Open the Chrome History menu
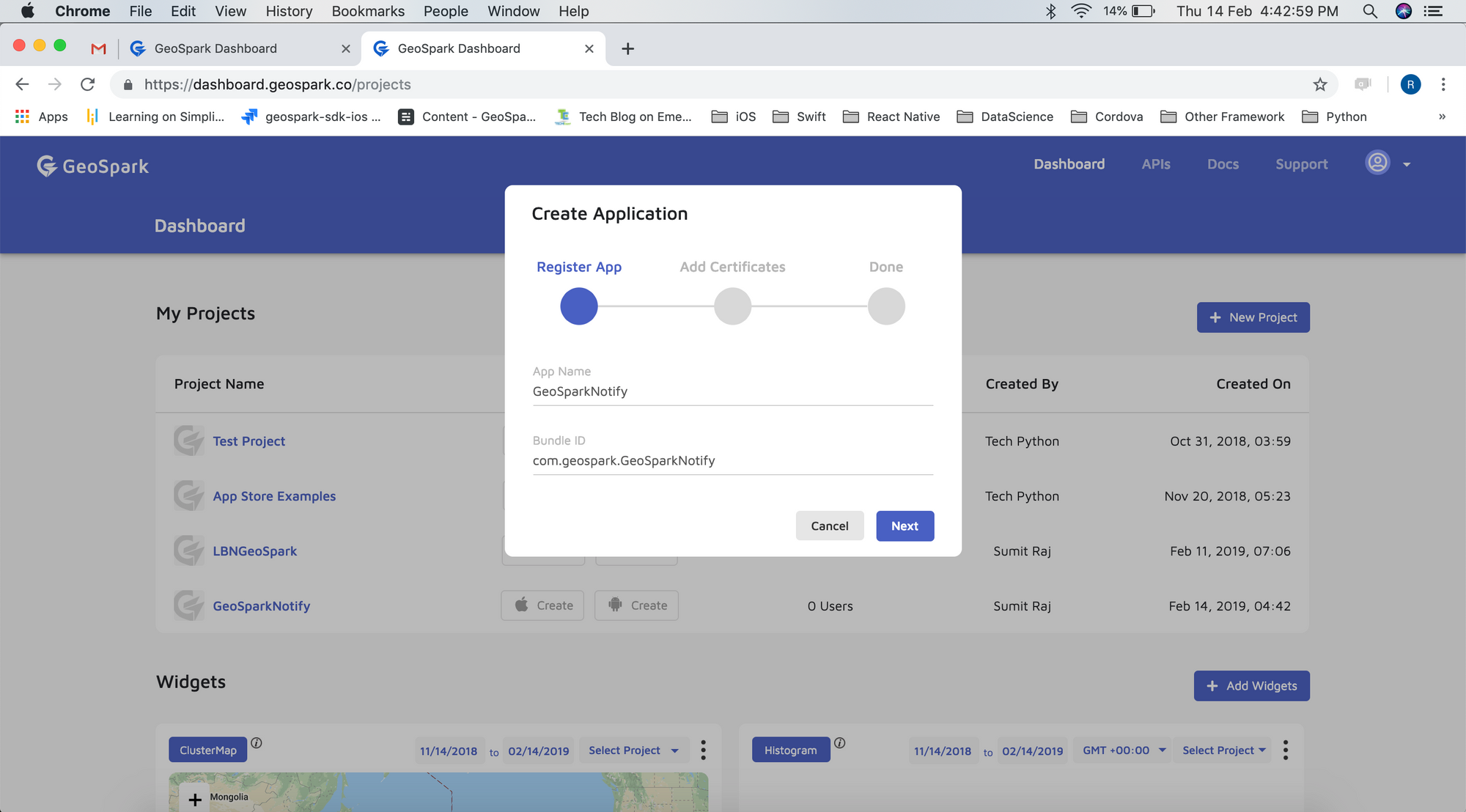The height and width of the screenshot is (812, 1466). tap(289, 11)
